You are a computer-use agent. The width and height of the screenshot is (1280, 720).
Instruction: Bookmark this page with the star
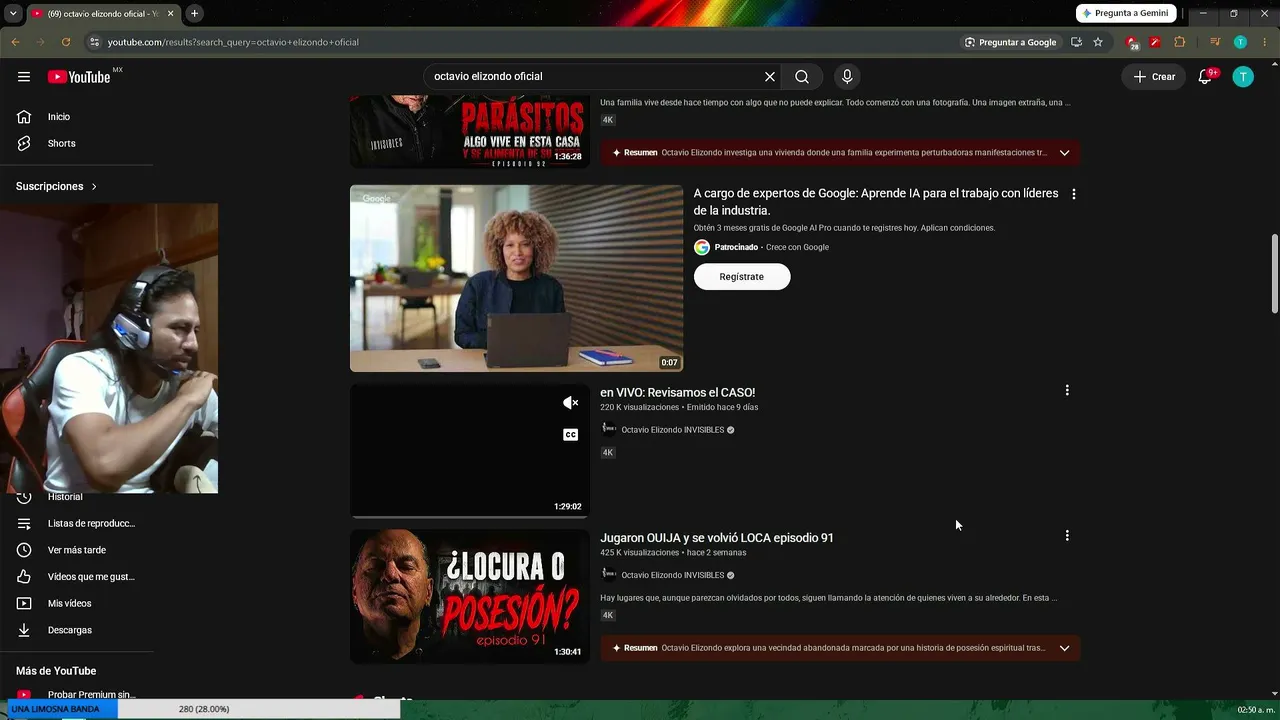1098,42
